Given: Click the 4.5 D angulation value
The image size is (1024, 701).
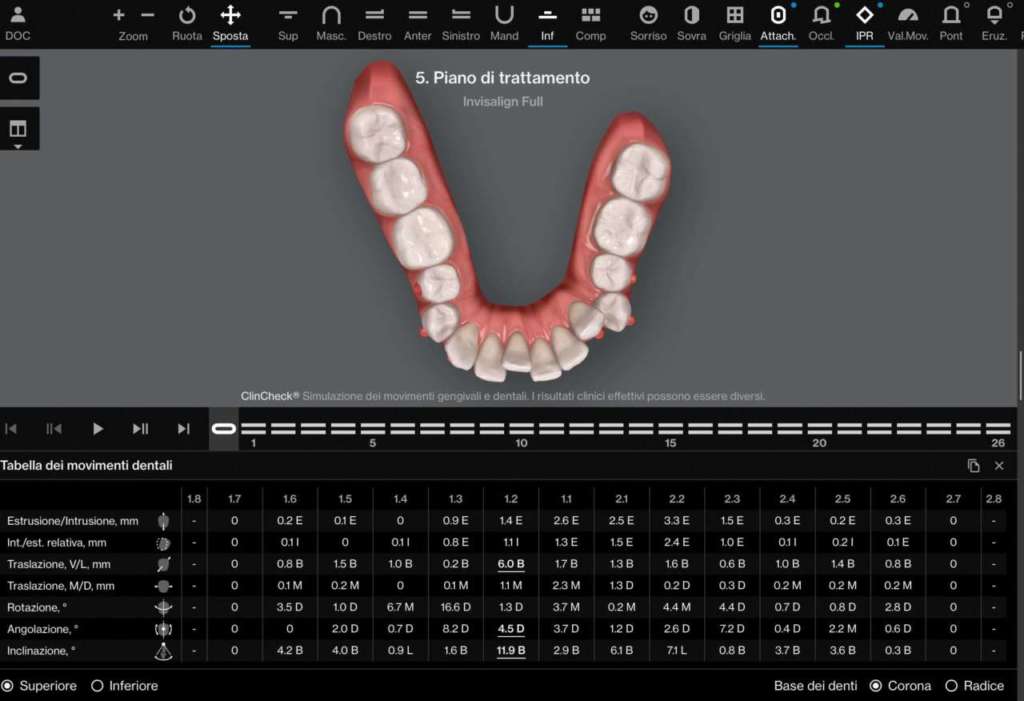Looking at the screenshot, I should (x=511, y=628).
